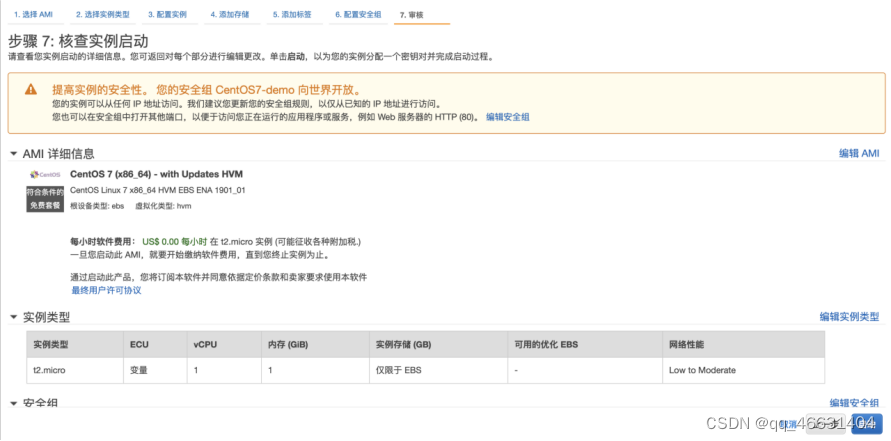Image resolution: width=891 pixels, height=441 pixels.
Task: Click the Low to Moderate cell
Action: coord(743,371)
